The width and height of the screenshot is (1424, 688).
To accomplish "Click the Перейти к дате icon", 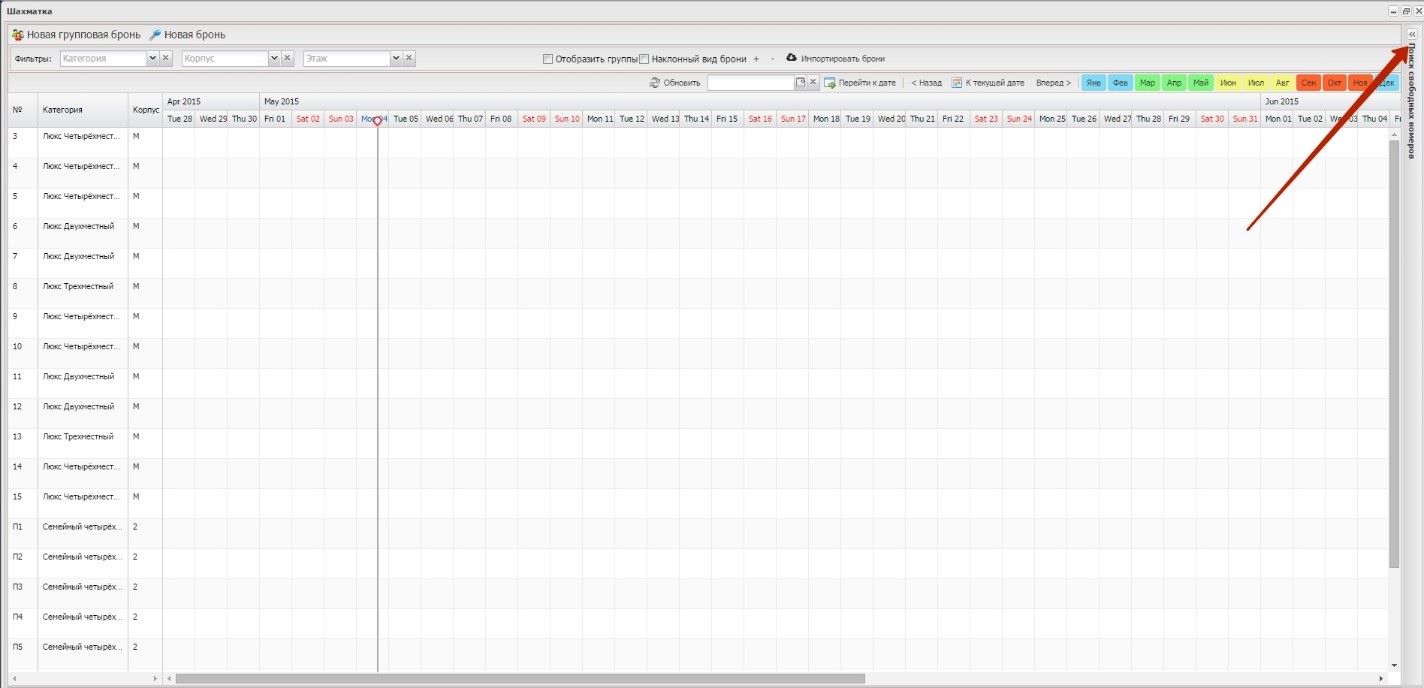I will [830, 83].
